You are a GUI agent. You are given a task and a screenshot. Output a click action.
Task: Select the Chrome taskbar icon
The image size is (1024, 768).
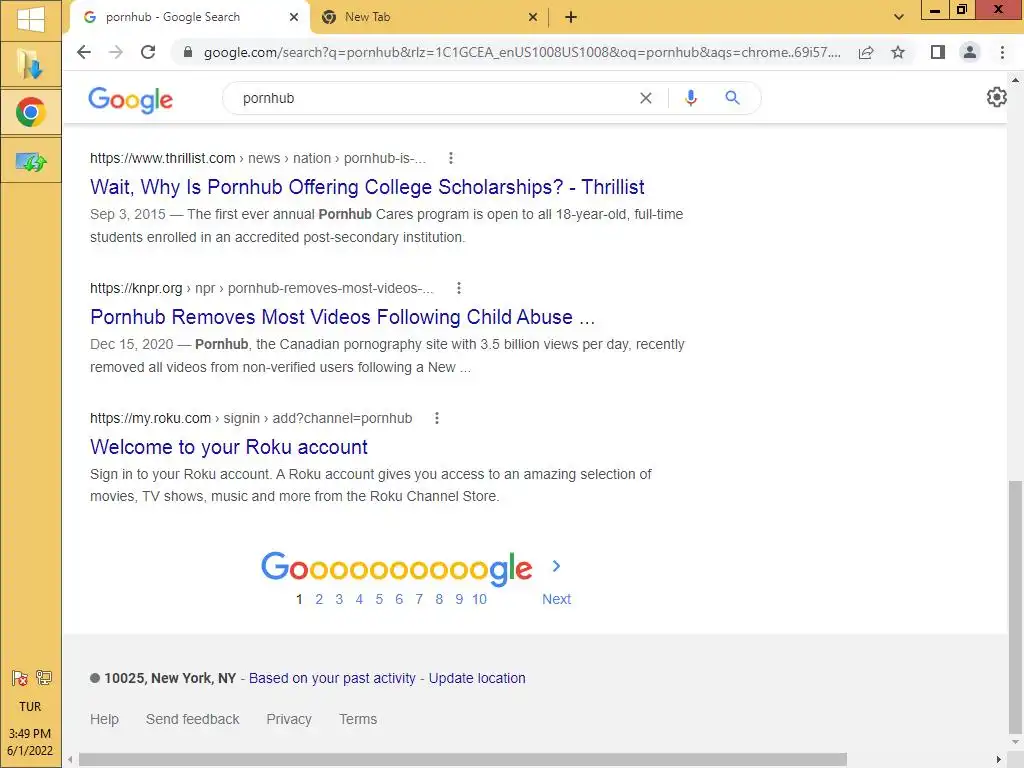31,112
